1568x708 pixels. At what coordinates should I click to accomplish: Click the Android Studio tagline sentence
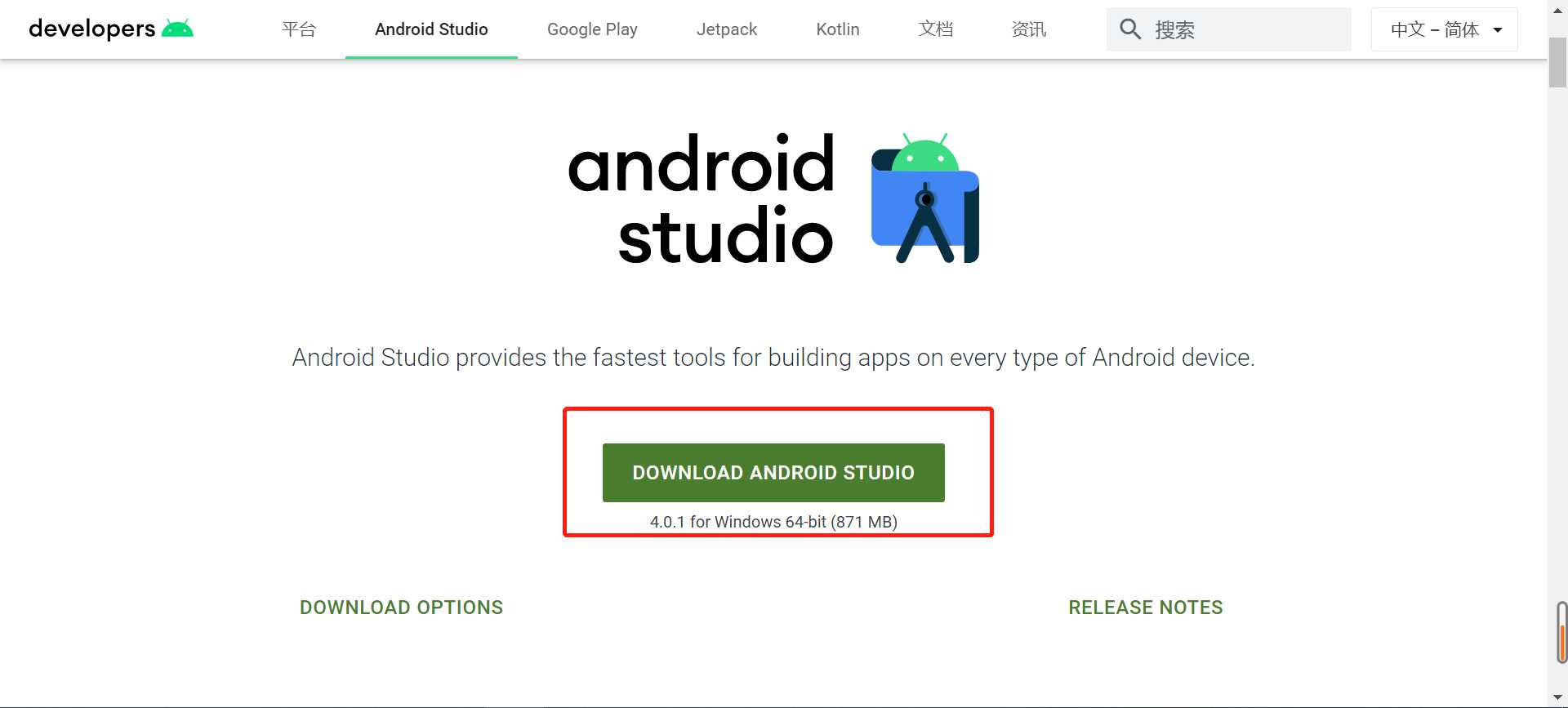click(773, 358)
